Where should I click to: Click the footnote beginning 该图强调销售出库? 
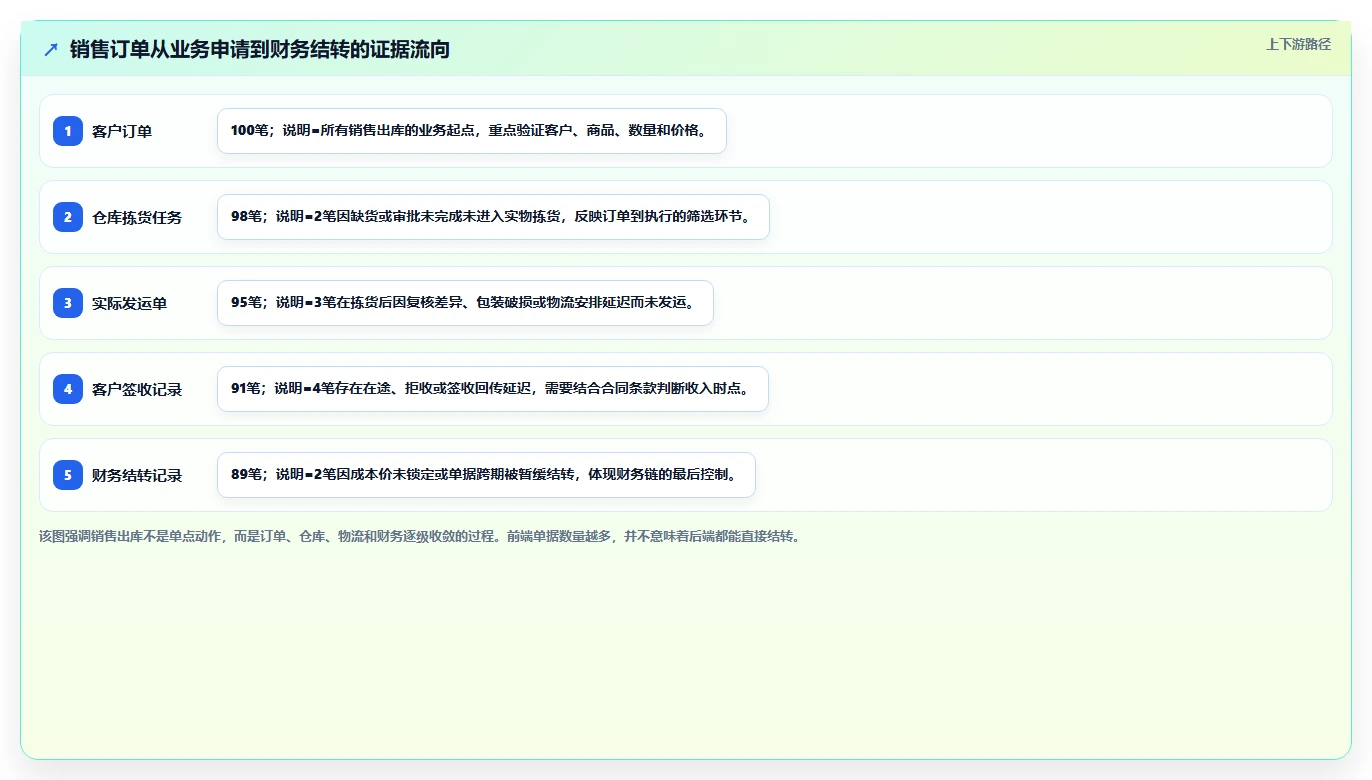click(419, 536)
